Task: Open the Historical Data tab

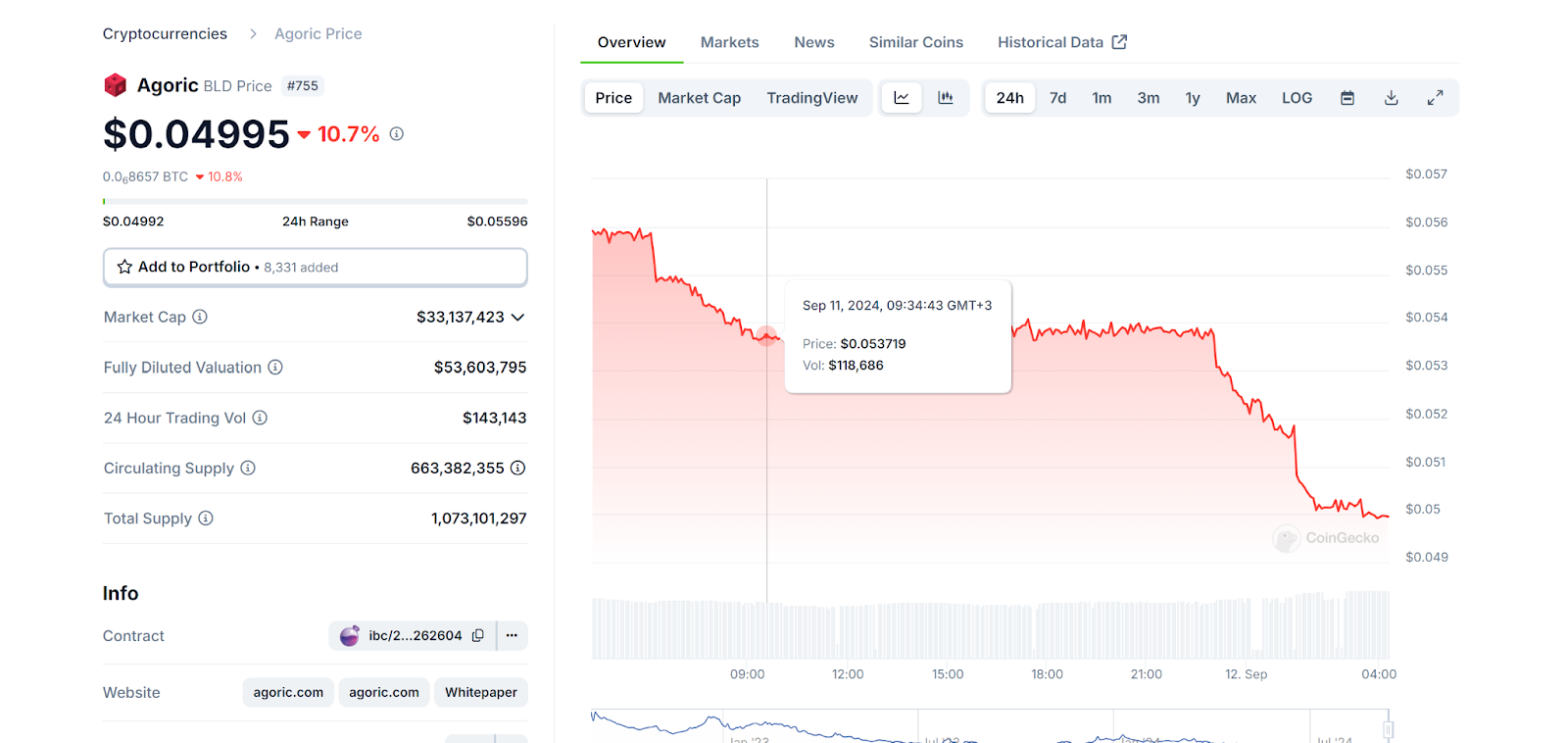Action: [x=1062, y=42]
